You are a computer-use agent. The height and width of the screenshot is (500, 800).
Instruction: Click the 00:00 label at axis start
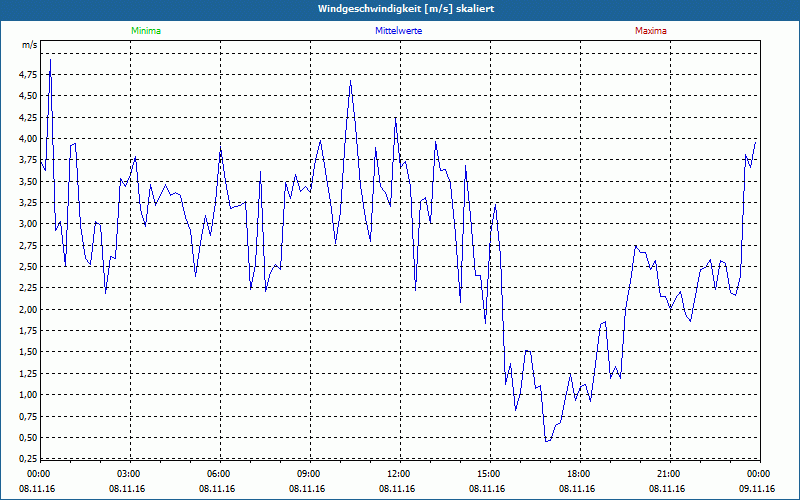[38, 474]
